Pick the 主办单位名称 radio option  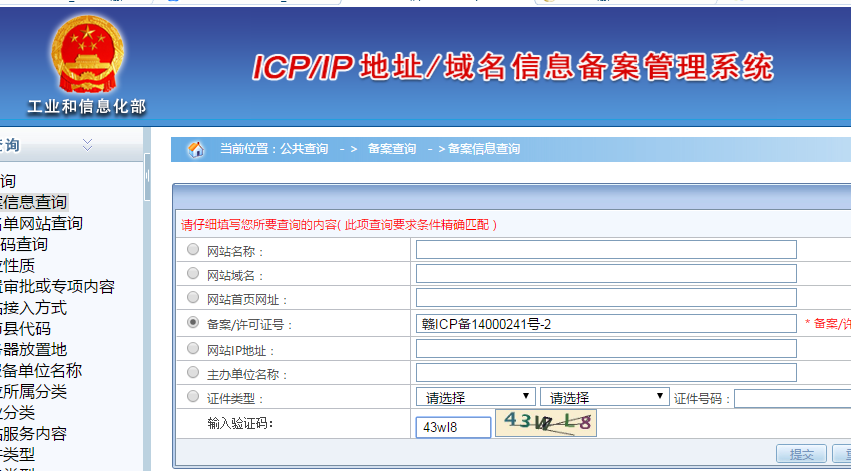point(193,373)
